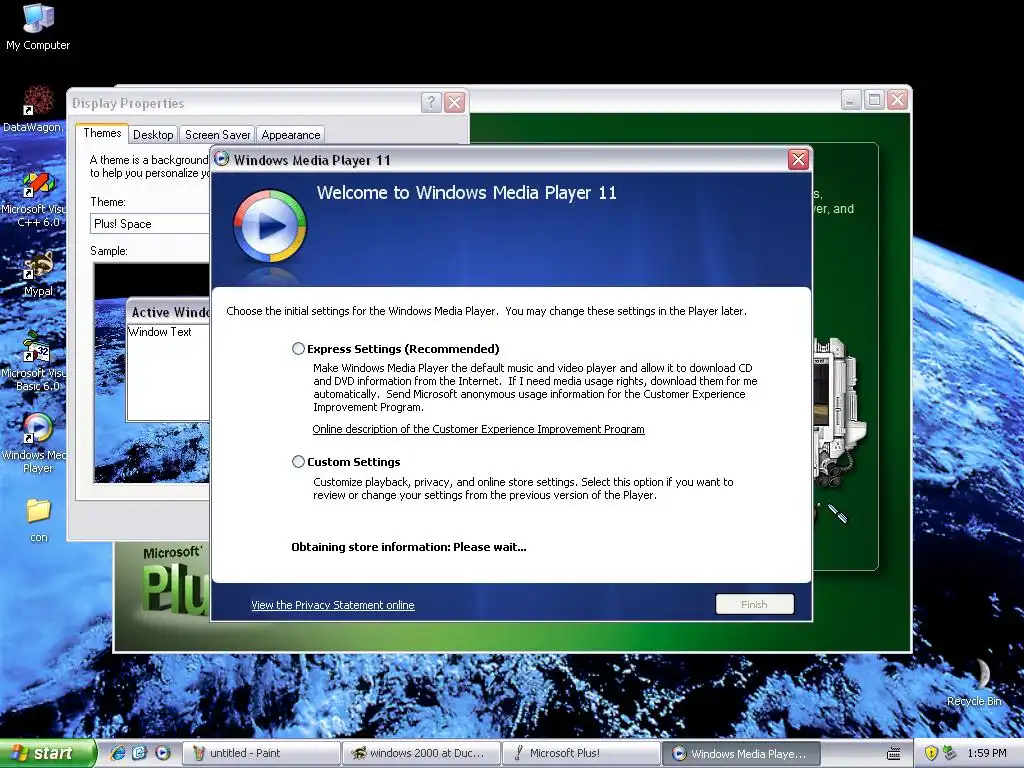1024x768 pixels.
Task: Open Customer Experience Improvement Program description link
Action: click(478, 429)
